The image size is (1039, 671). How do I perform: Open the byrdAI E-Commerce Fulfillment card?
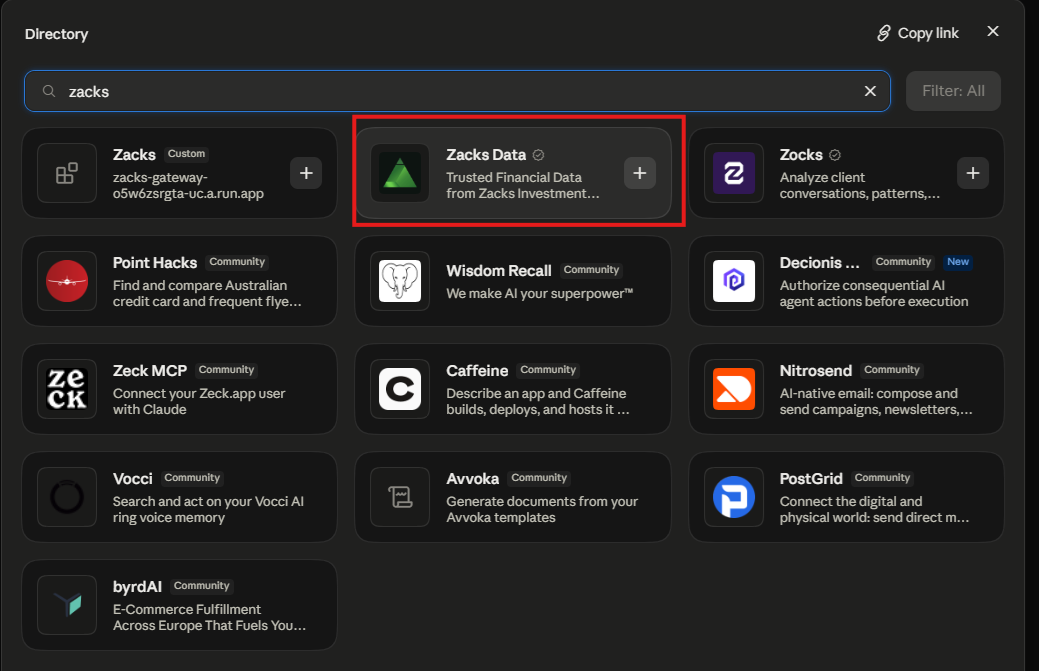pyautogui.click(x=180, y=605)
